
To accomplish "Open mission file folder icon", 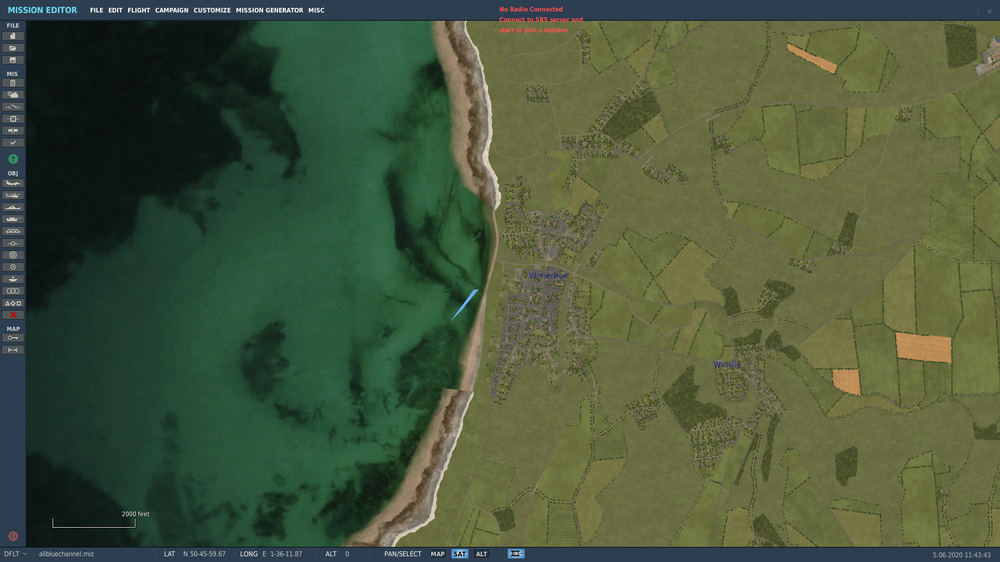I will point(13,48).
